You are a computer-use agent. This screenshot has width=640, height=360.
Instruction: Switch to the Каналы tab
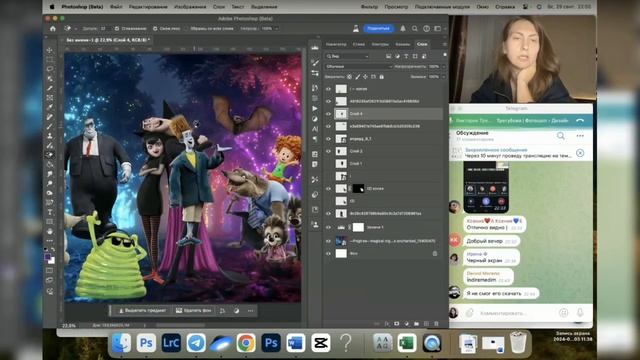403,44
